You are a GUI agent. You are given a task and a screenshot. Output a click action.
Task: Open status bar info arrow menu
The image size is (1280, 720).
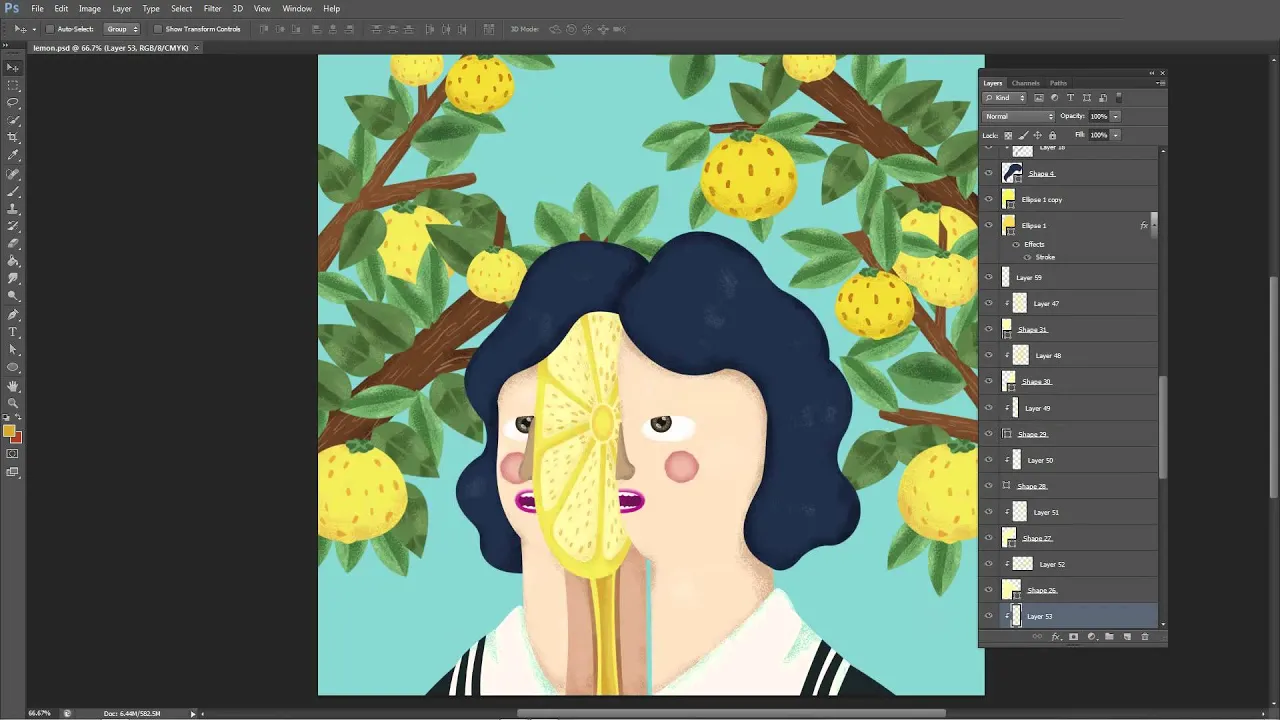193,713
